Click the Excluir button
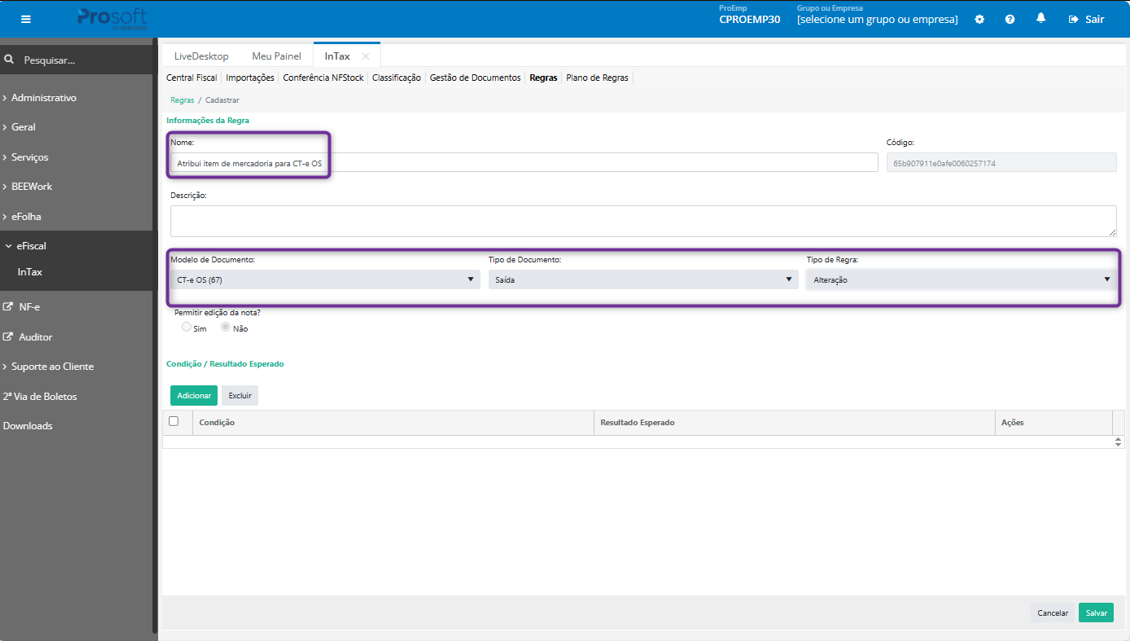This screenshot has width=1130, height=641. coord(240,395)
